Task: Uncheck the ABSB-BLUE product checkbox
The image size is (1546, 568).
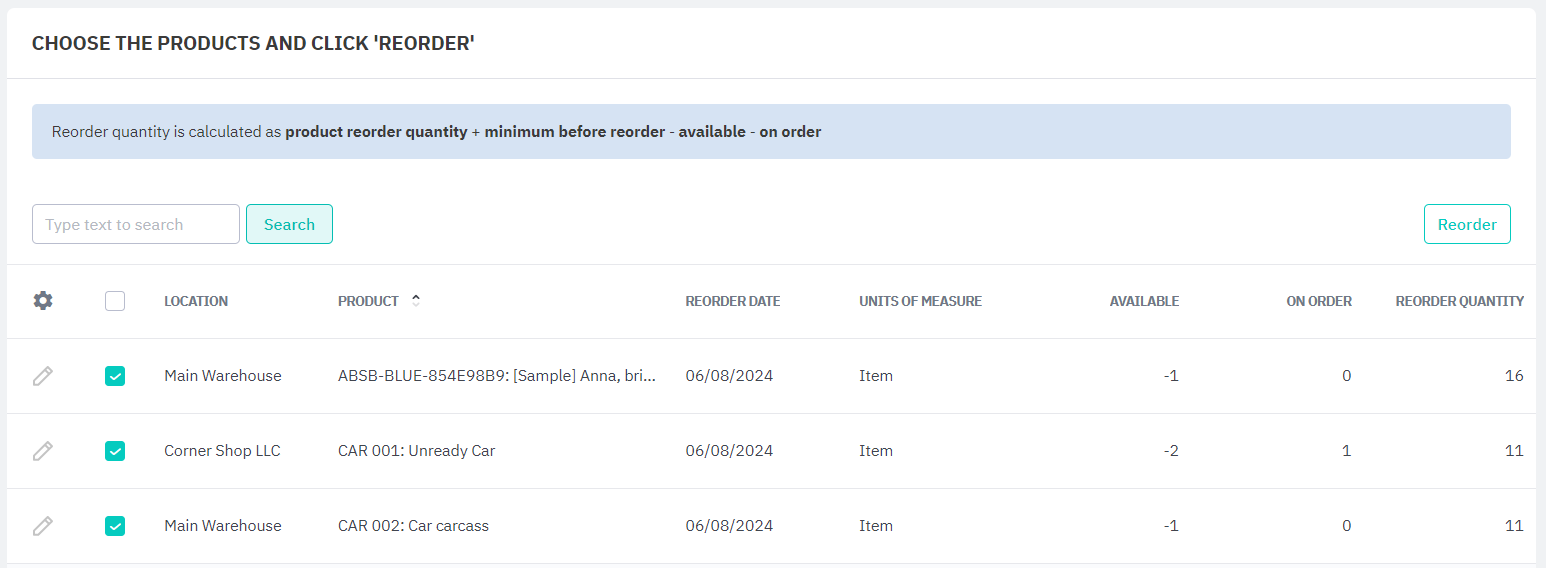Action: click(x=115, y=376)
